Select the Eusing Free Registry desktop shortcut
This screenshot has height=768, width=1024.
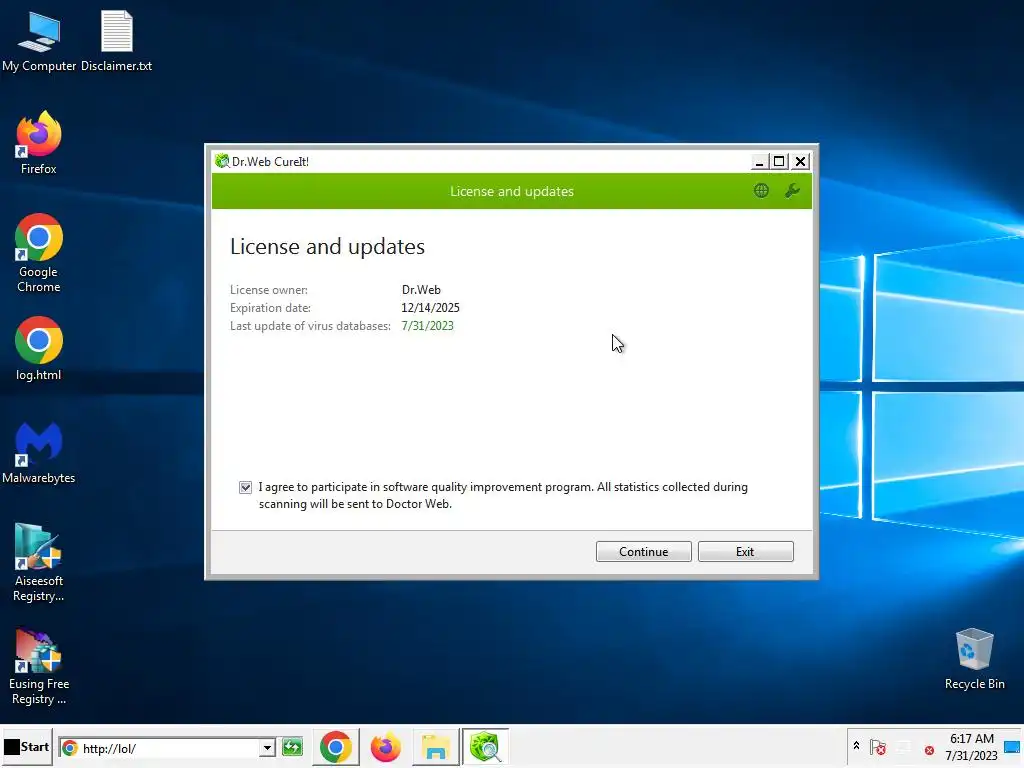(x=39, y=666)
